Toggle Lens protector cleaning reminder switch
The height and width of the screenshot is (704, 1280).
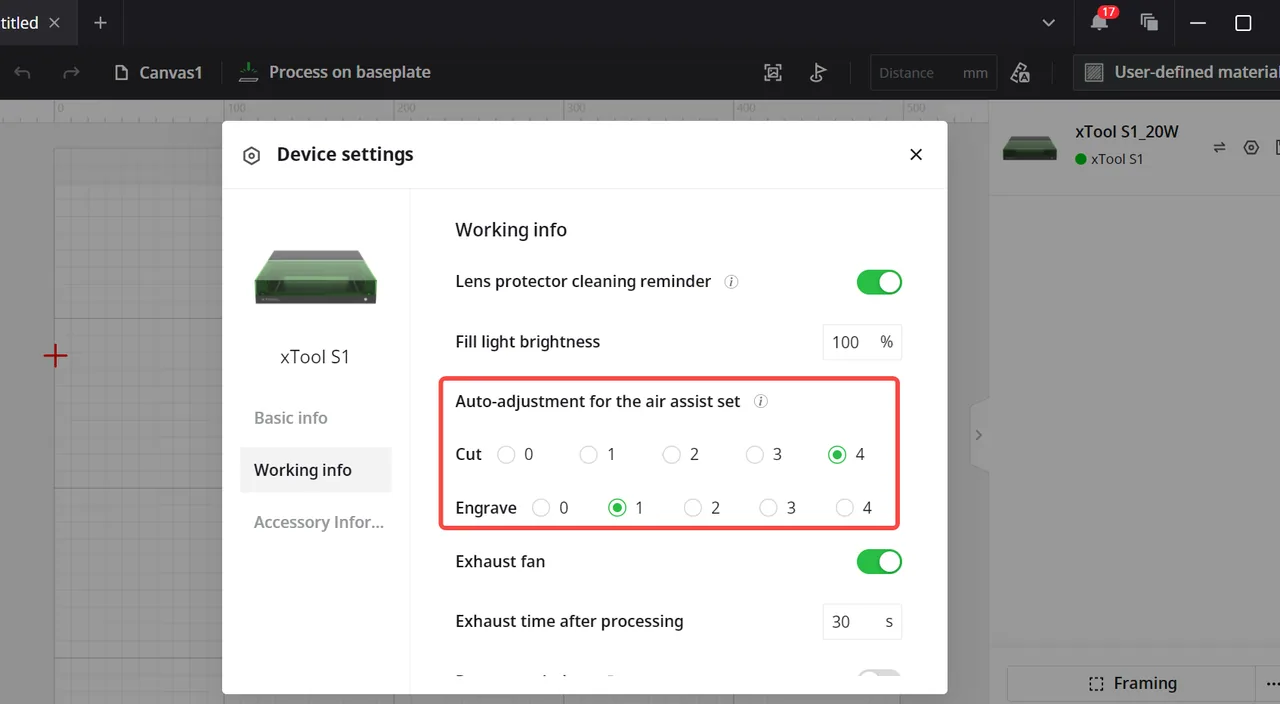point(879,282)
